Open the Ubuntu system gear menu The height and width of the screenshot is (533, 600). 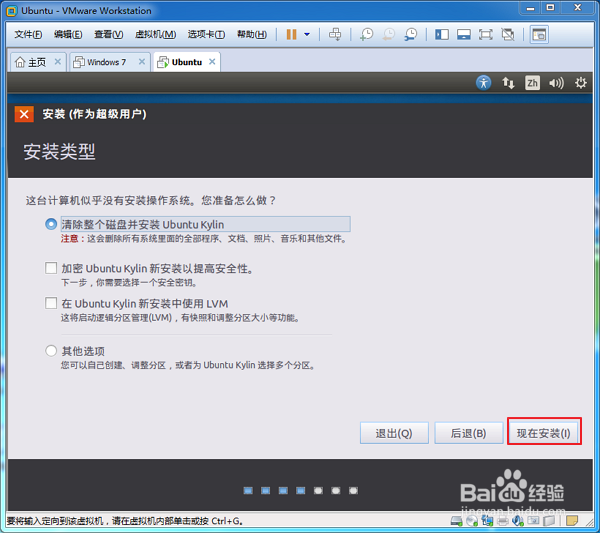click(580, 83)
